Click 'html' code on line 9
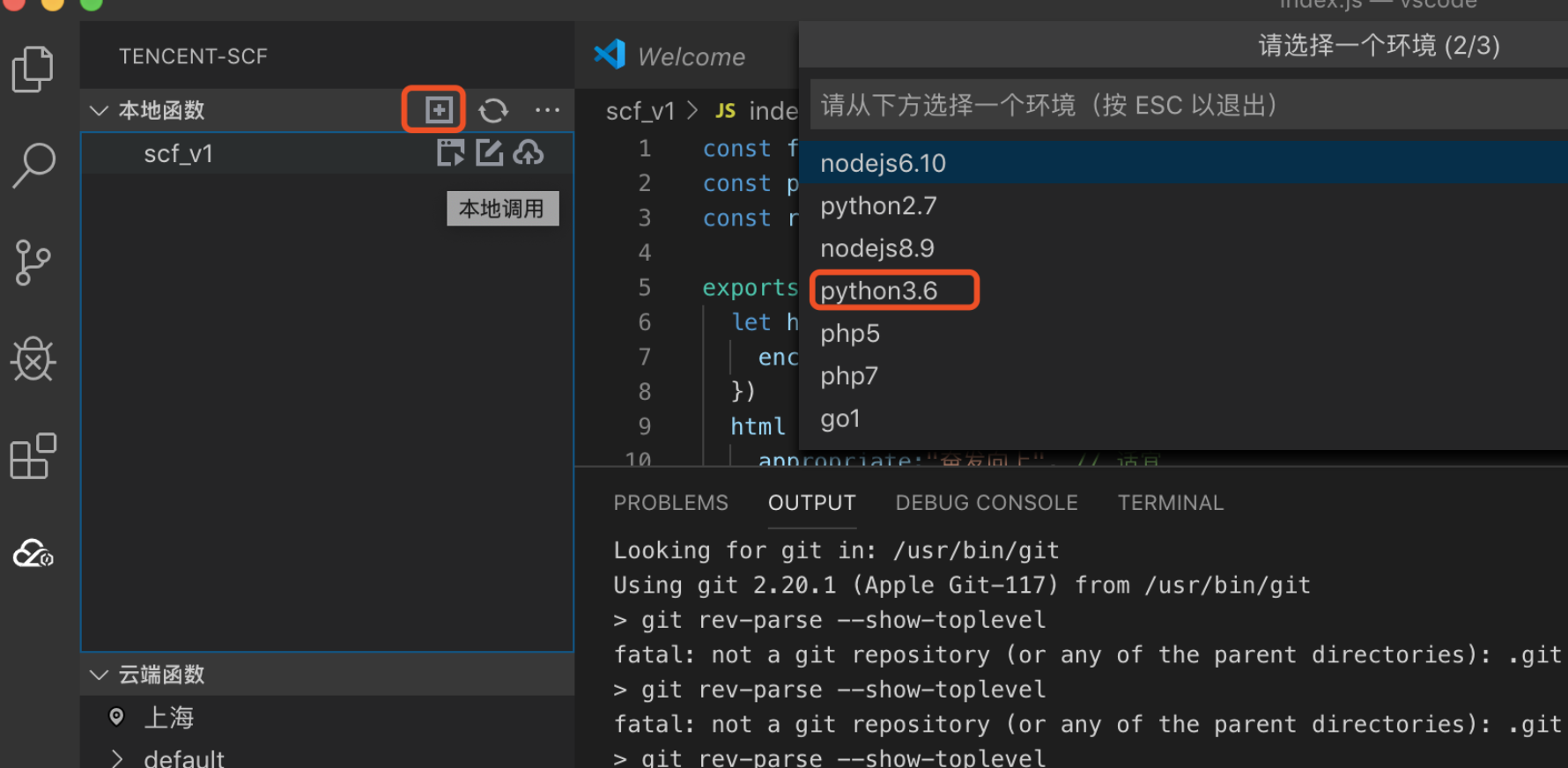Screen dimensions: 1568x768 tap(758, 426)
